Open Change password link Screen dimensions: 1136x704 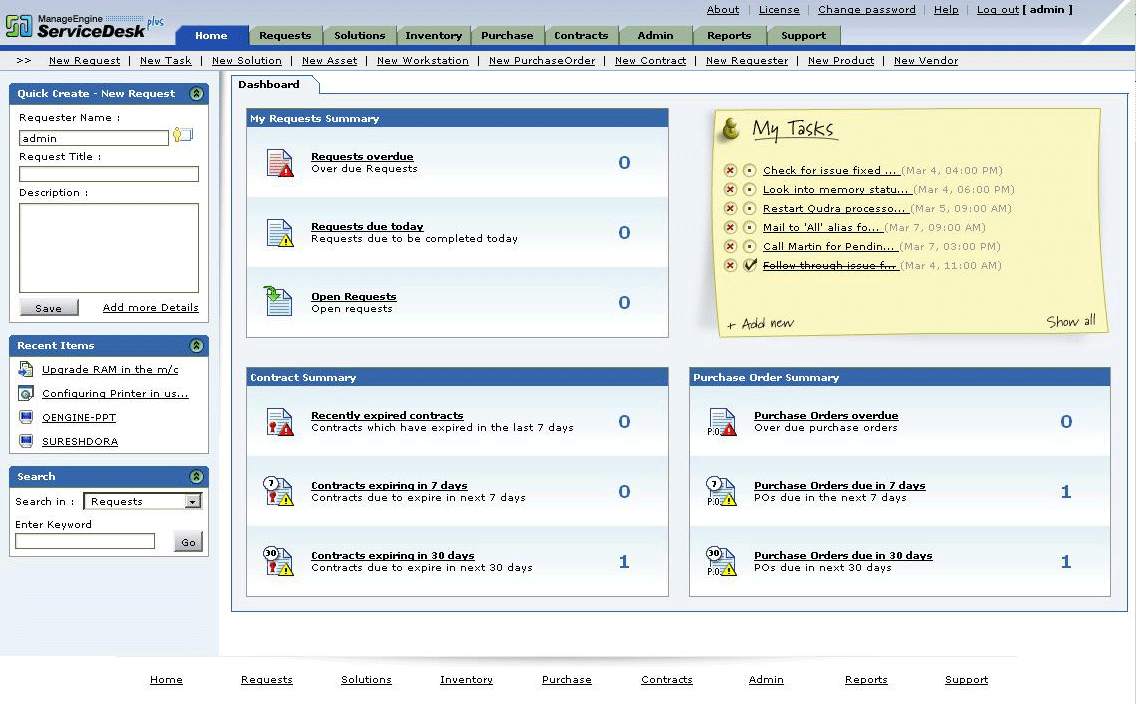click(x=866, y=9)
